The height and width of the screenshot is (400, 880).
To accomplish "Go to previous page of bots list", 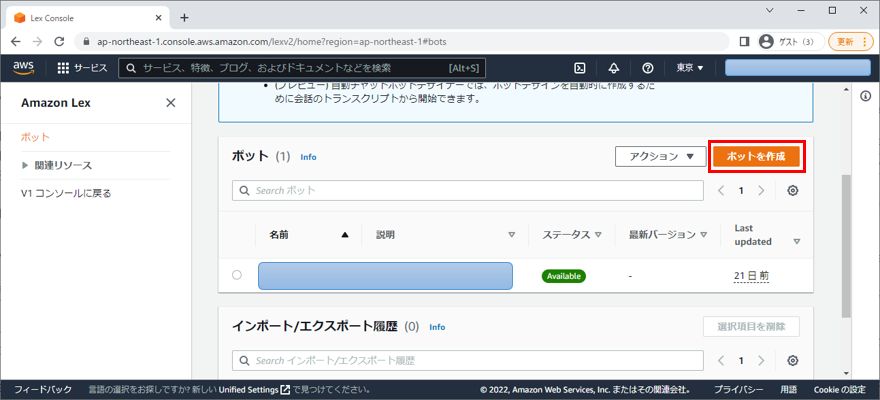I will pos(721,190).
